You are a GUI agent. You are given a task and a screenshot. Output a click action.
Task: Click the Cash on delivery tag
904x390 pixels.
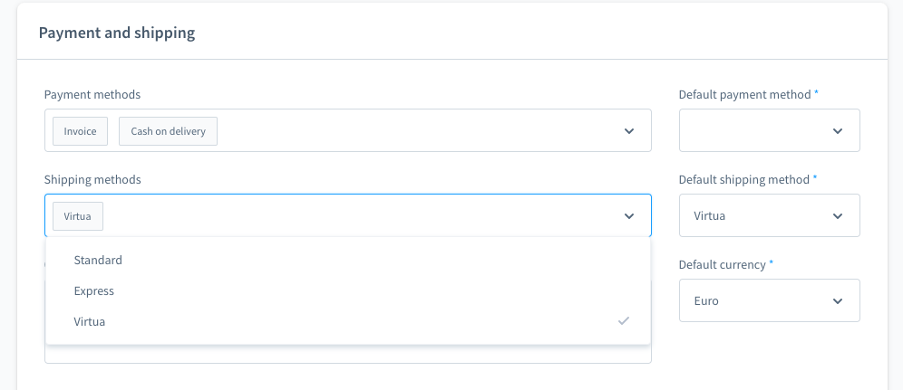[x=168, y=131]
